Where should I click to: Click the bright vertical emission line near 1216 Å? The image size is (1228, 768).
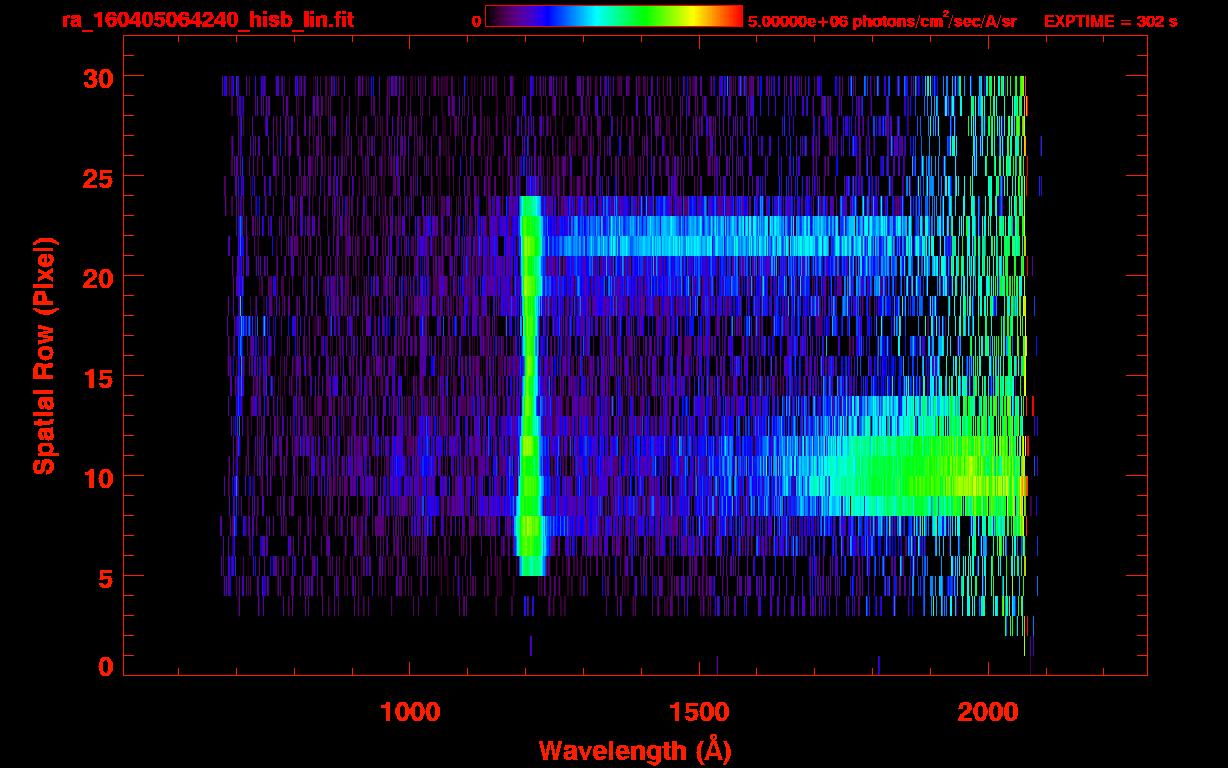[x=530, y=386]
